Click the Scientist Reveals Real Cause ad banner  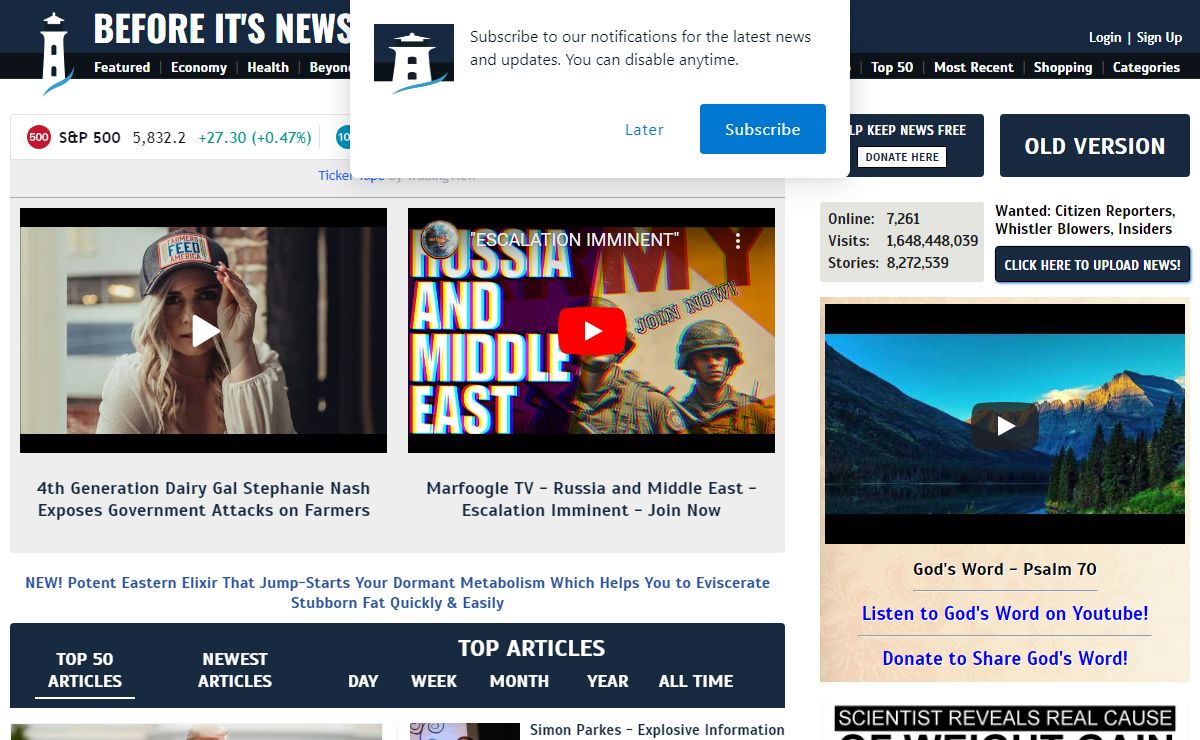[x=1005, y=721]
